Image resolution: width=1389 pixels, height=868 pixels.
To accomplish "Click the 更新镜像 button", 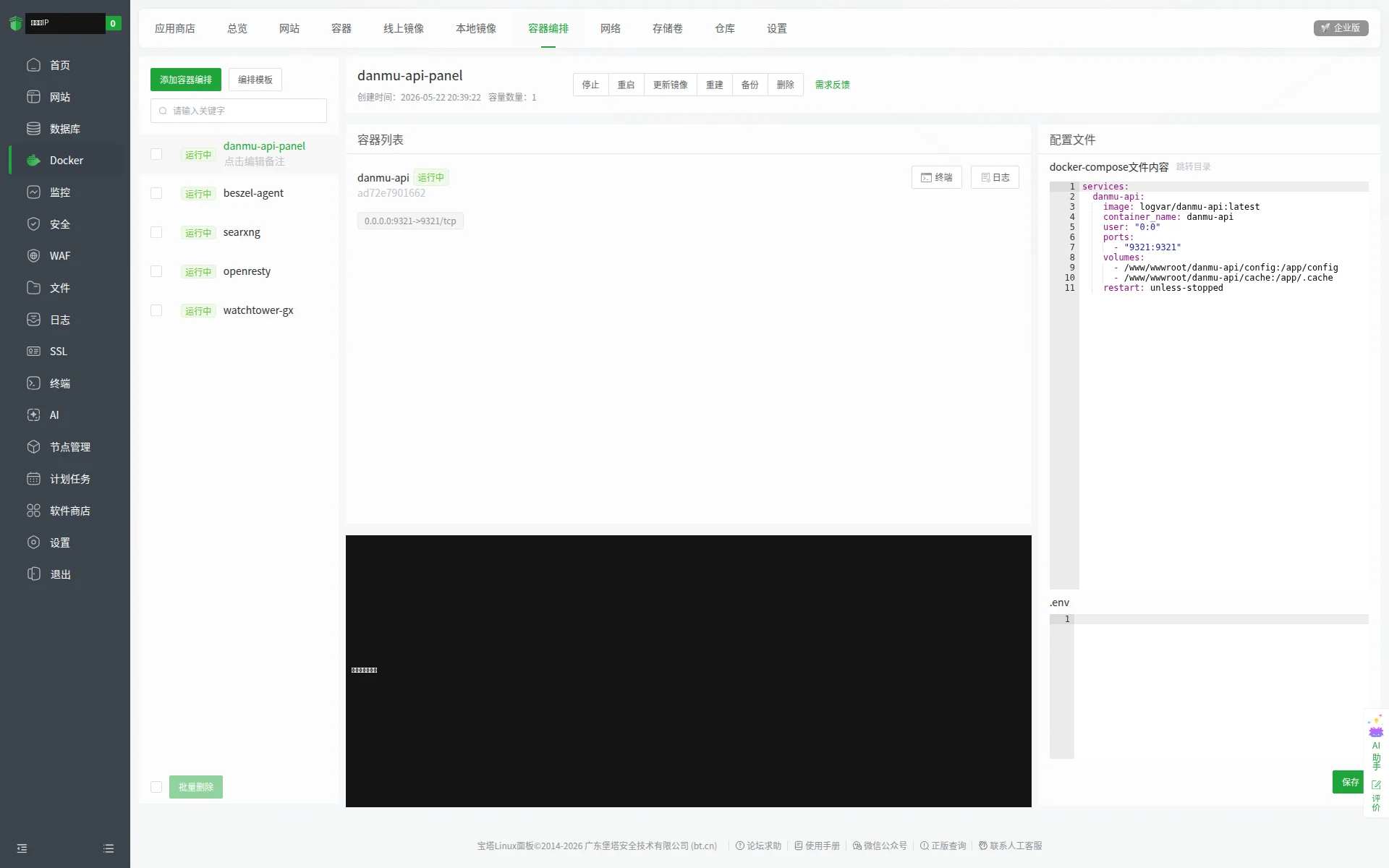I will coord(671,85).
